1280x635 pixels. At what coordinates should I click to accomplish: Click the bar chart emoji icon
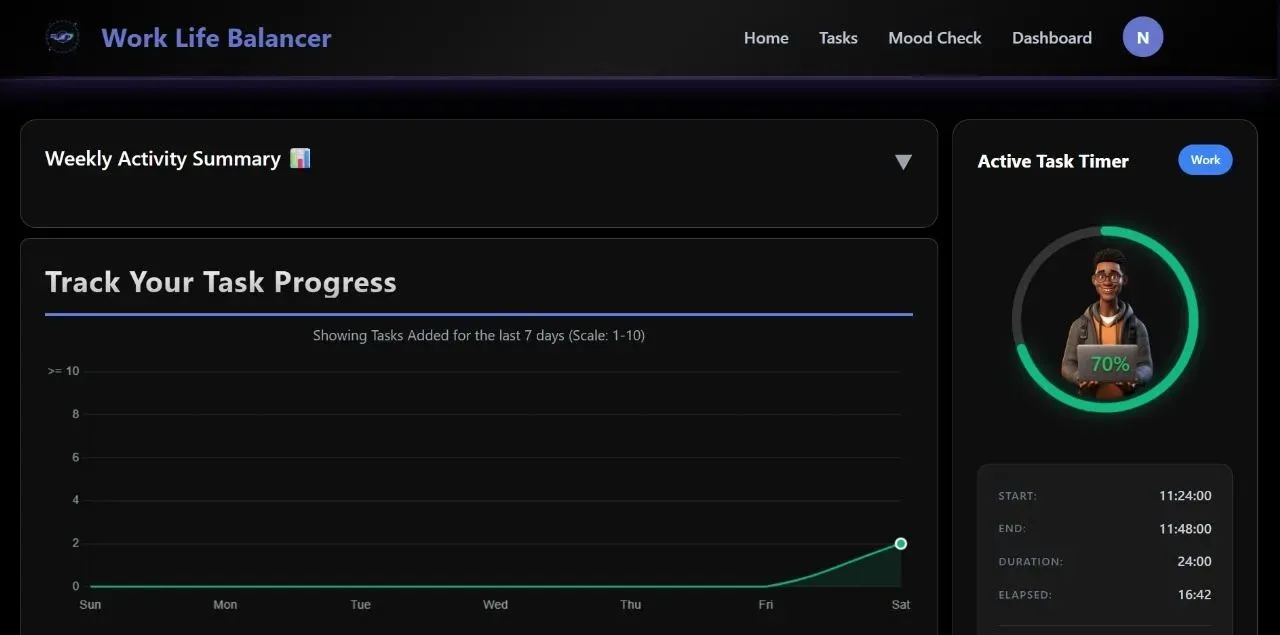[x=300, y=158]
